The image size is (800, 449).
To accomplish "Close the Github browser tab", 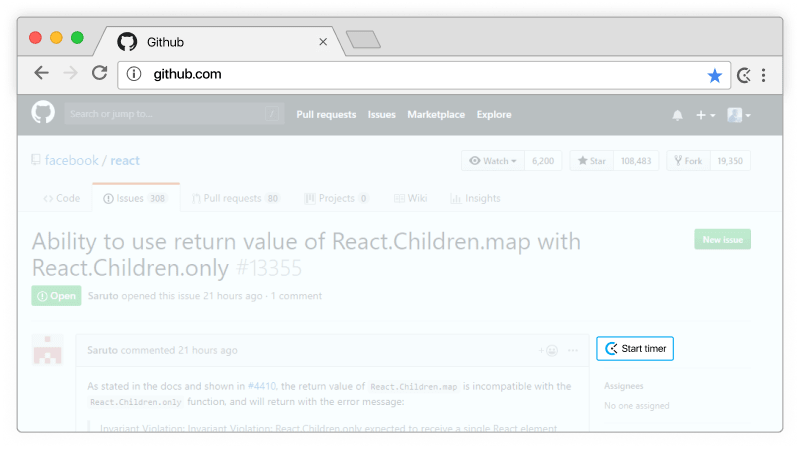I will (x=323, y=42).
